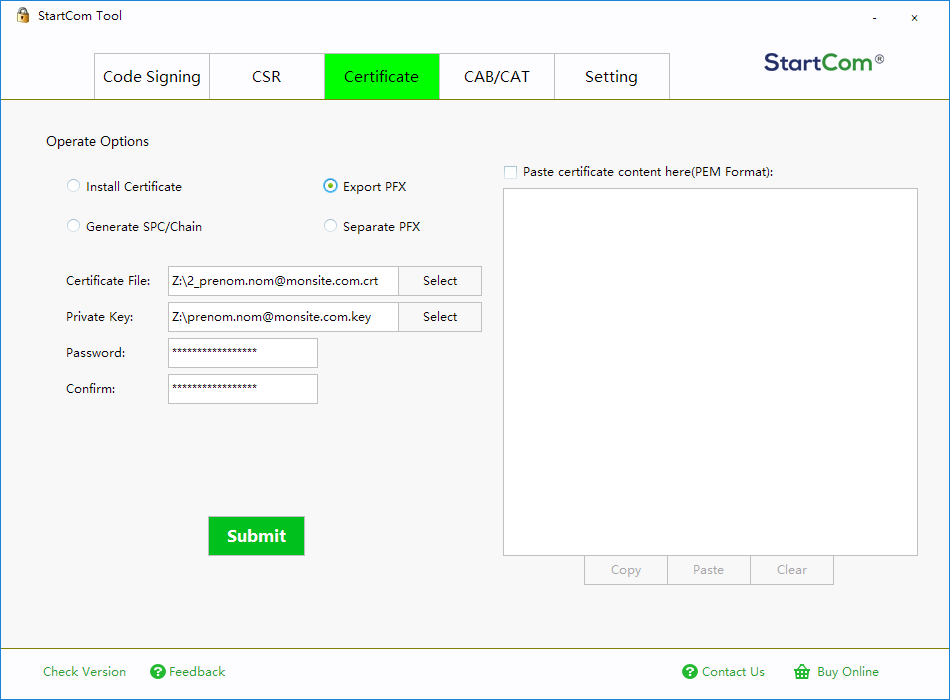Click inside the PEM certificate text area

pos(710,372)
